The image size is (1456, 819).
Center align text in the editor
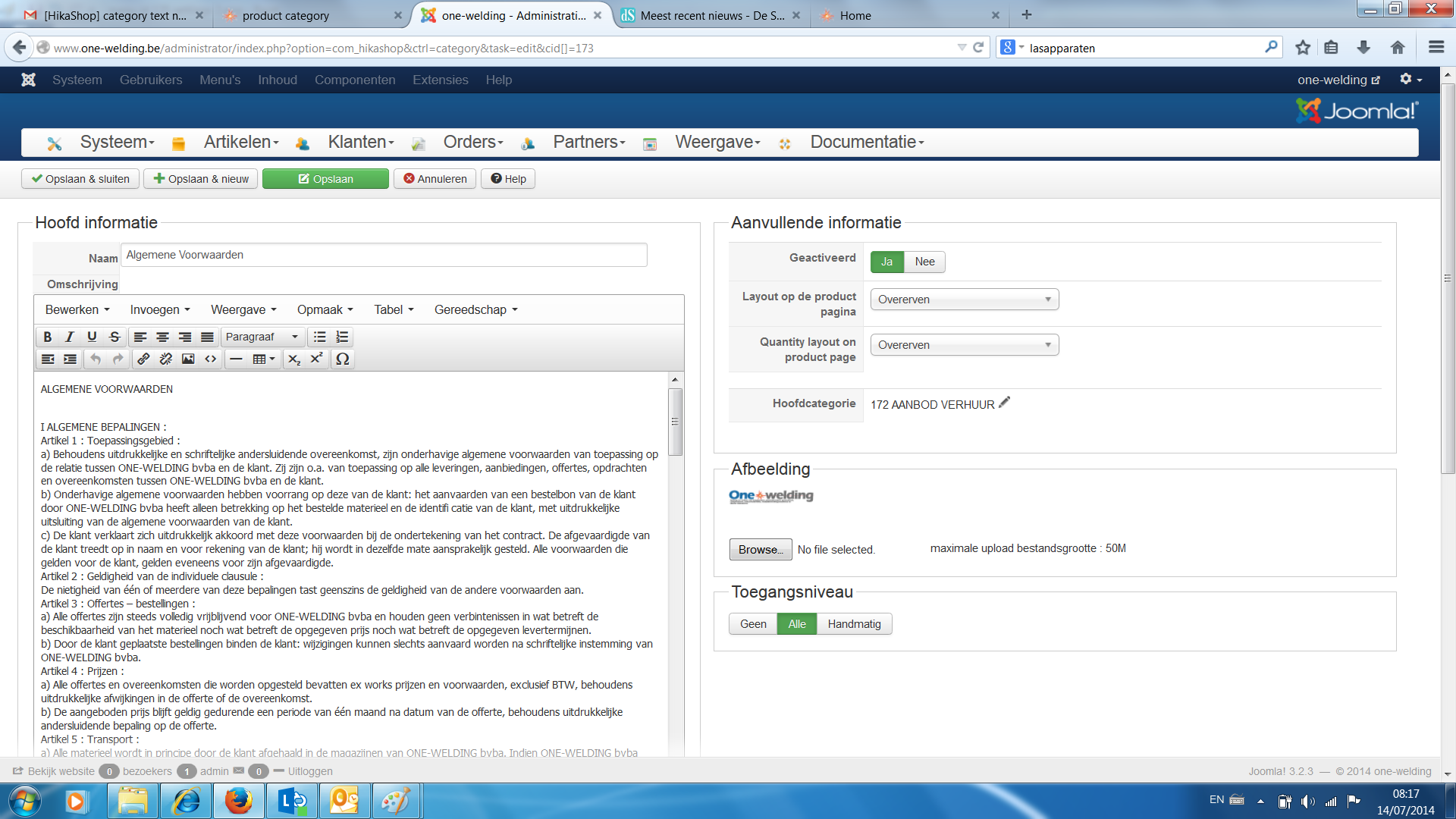pos(162,337)
